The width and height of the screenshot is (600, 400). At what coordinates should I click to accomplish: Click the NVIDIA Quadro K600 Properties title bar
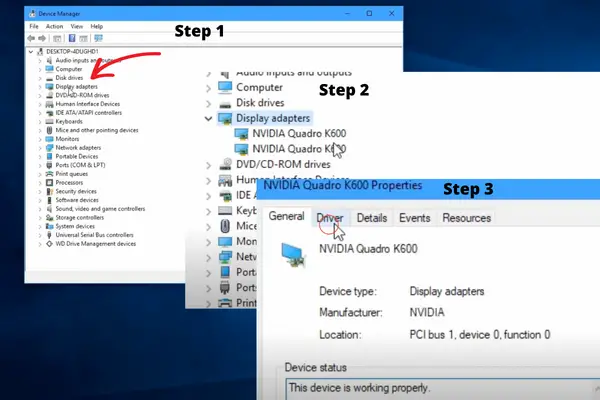428,189
